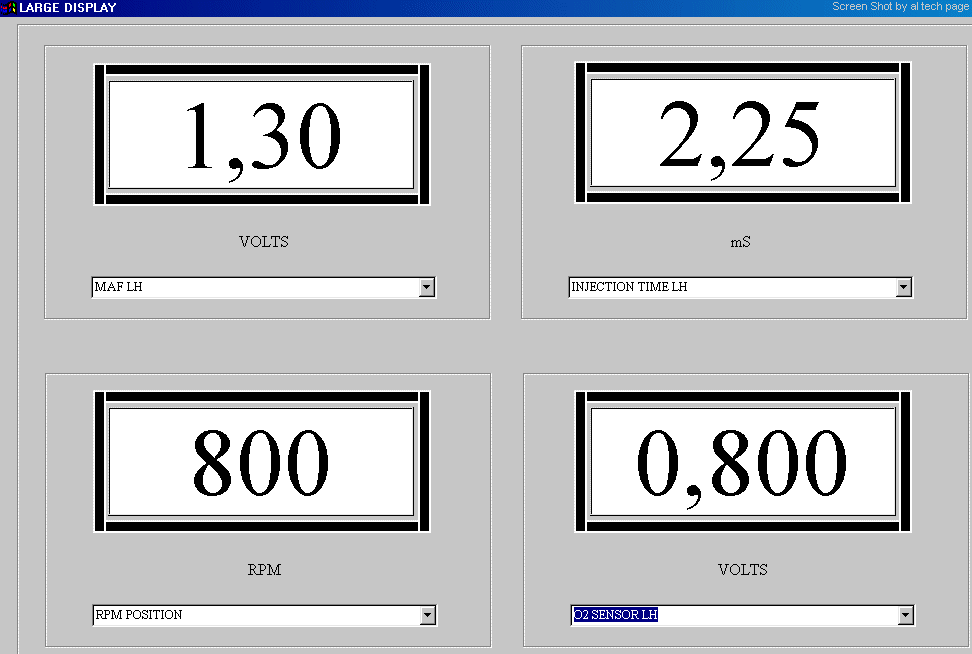Click the VOLTS label under 1,30

pos(264,242)
